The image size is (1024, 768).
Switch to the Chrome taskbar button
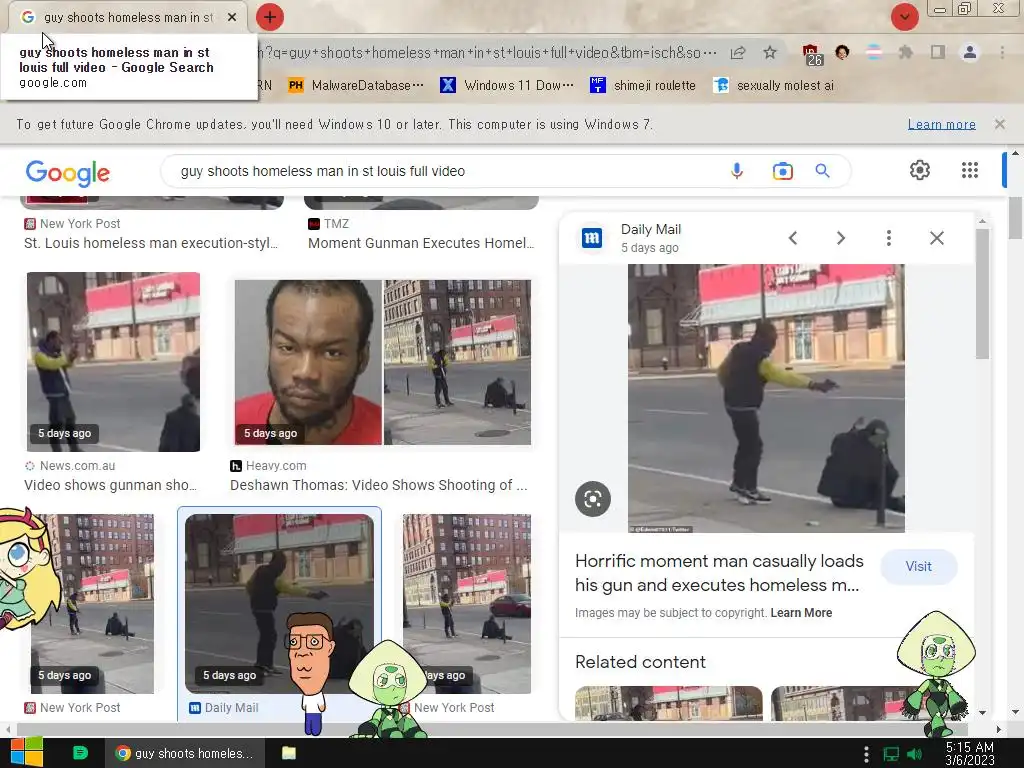pos(185,753)
